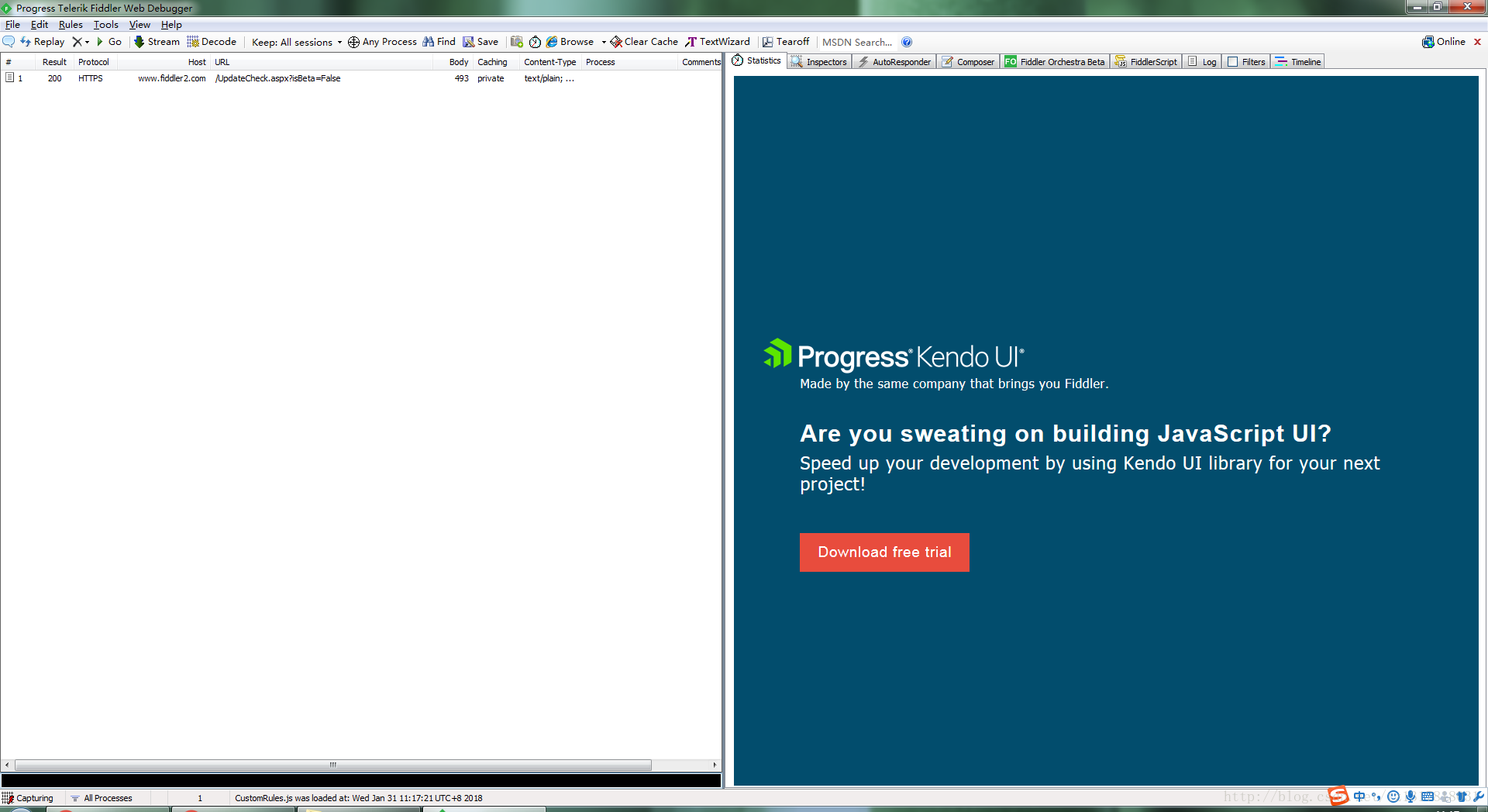Sort by Content-Type column header
The width and height of the screenshot is (1488, 812).
tap(550, 62)
